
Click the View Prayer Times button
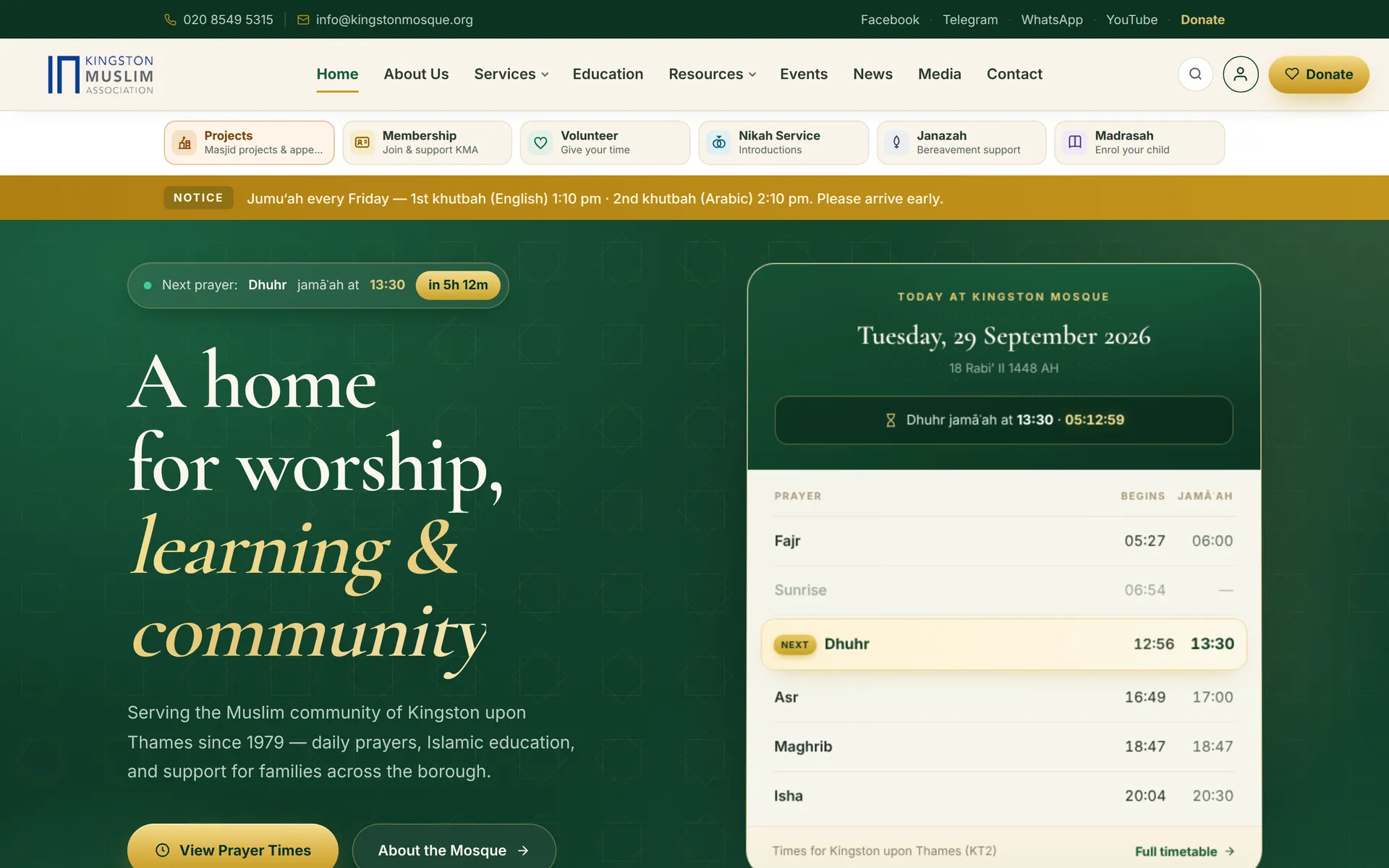coord(233,846)
